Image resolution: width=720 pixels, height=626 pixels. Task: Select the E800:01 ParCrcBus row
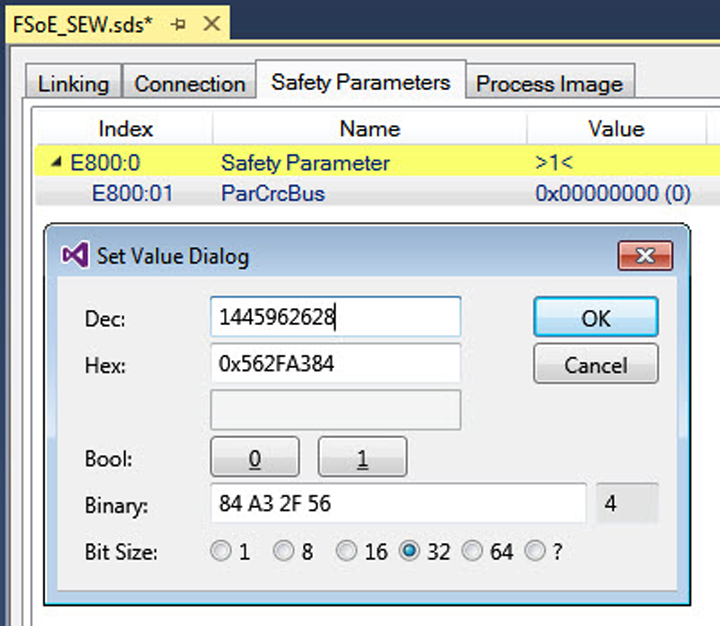(x=272, y=193)
